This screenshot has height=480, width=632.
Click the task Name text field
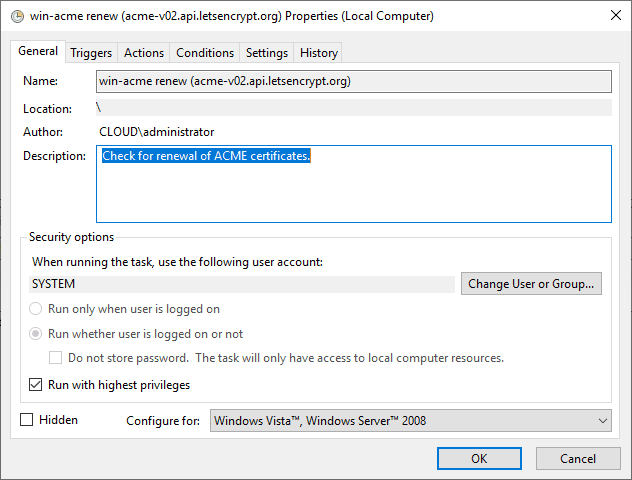tap(353, 81)
